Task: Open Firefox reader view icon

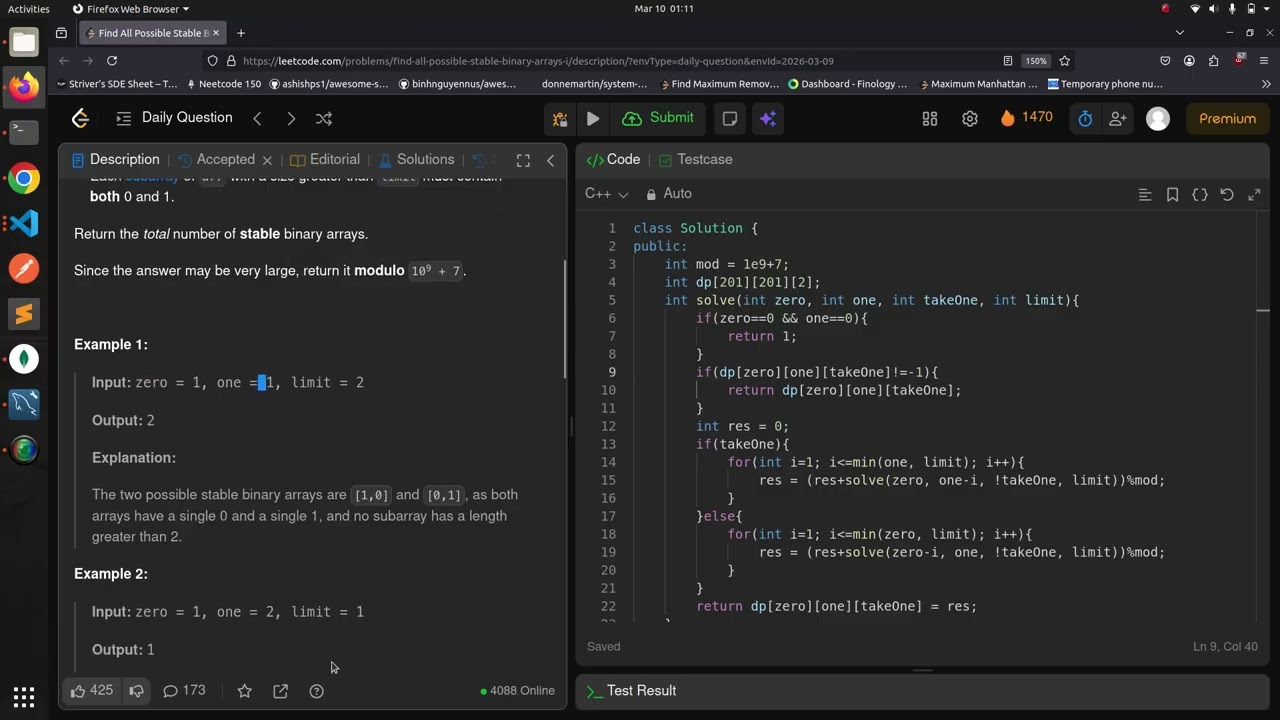Action: point(1007,61)
